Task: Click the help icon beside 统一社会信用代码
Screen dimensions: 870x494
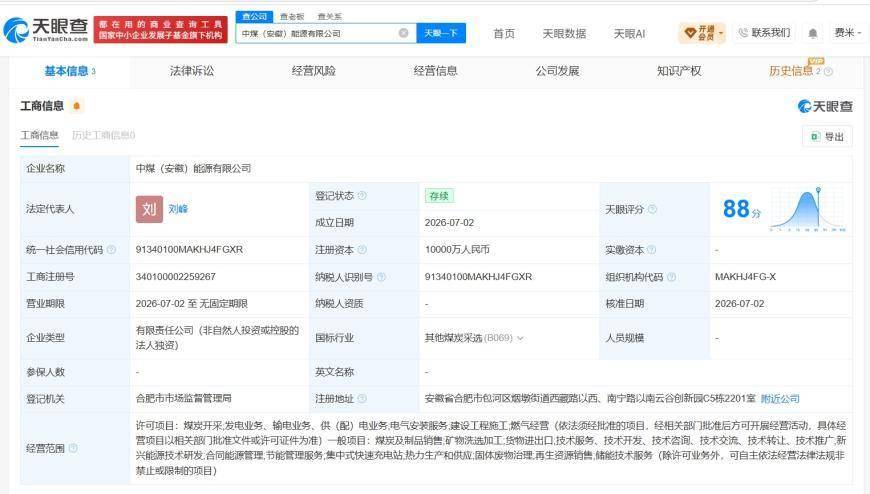Action: [x=111, y=250]
